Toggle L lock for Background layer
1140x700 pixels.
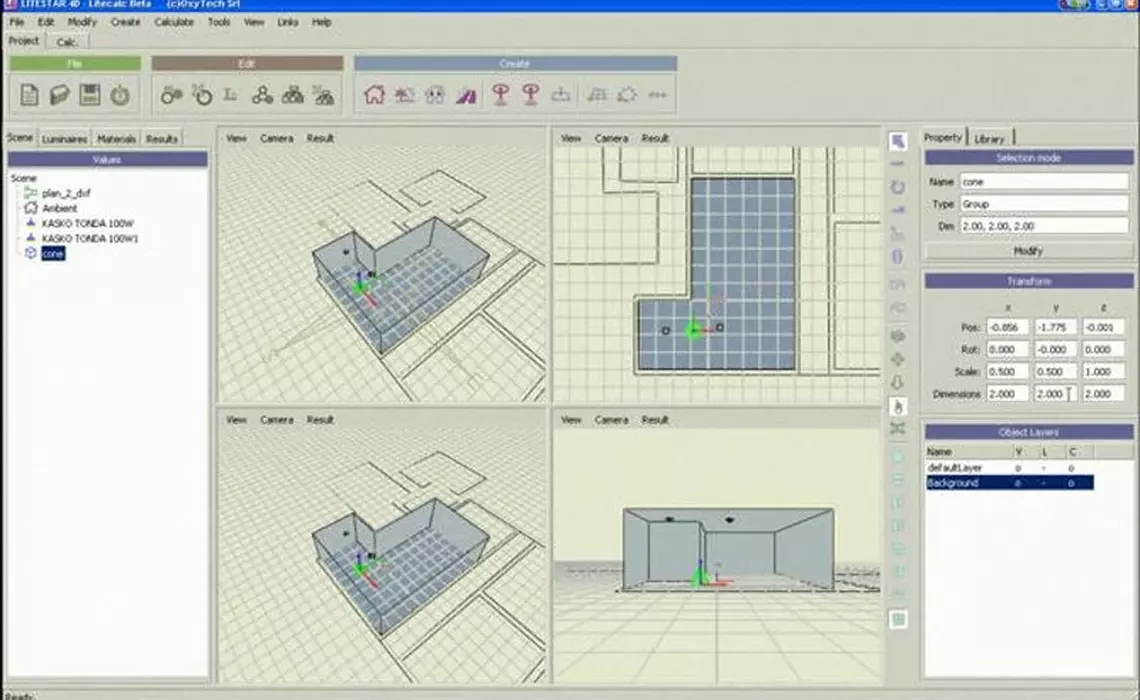[x=1044, y=483]
